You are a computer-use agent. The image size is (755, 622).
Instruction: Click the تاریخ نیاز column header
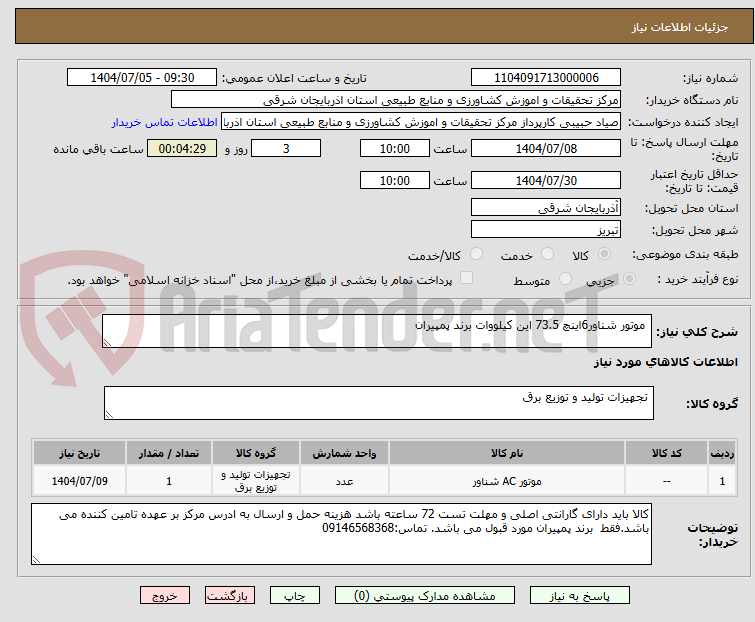tap(79, 453)
